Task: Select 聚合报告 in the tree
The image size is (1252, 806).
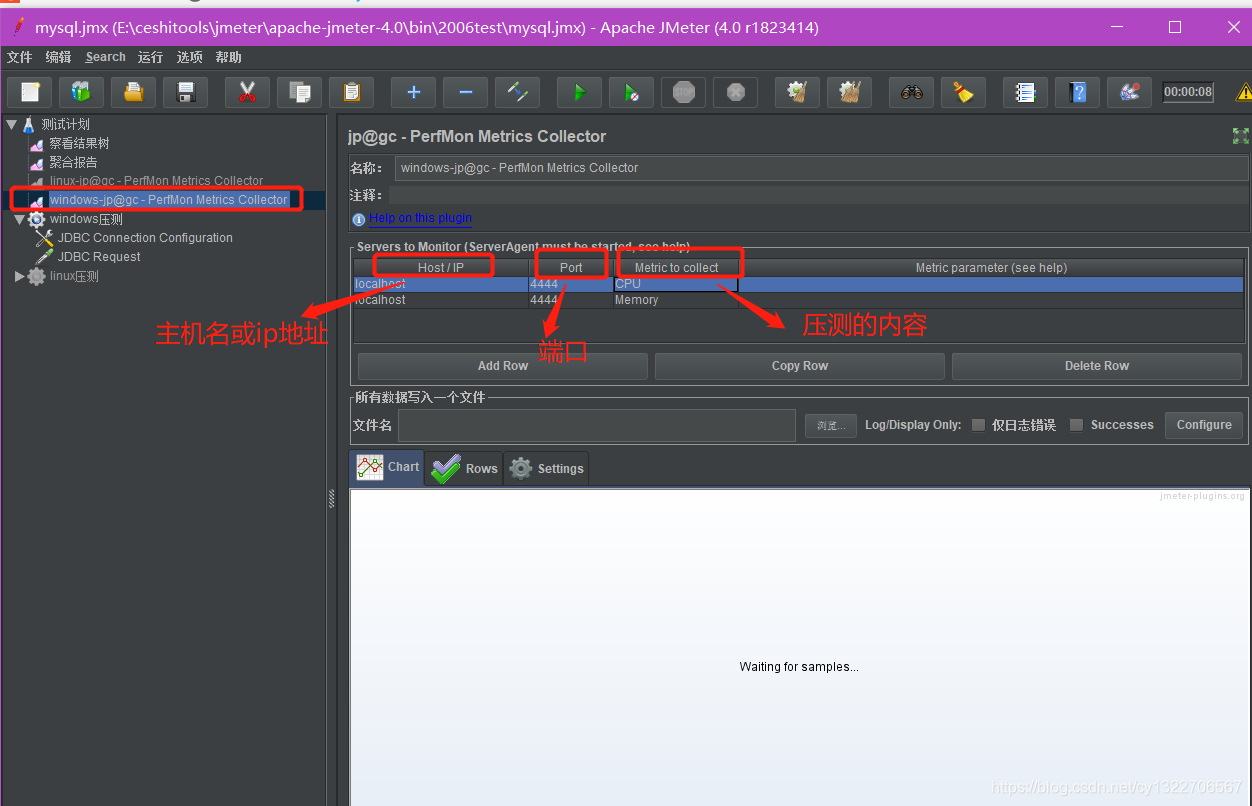Action: 73,162
